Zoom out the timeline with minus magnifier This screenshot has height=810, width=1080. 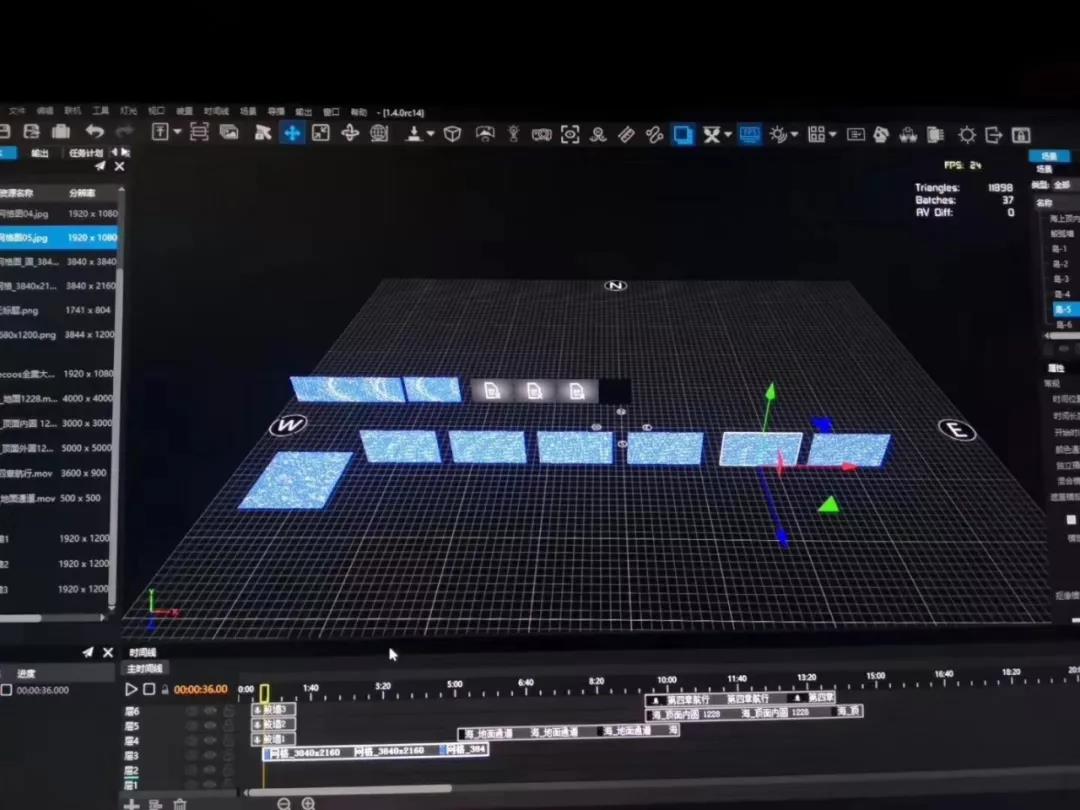(284, 804)
